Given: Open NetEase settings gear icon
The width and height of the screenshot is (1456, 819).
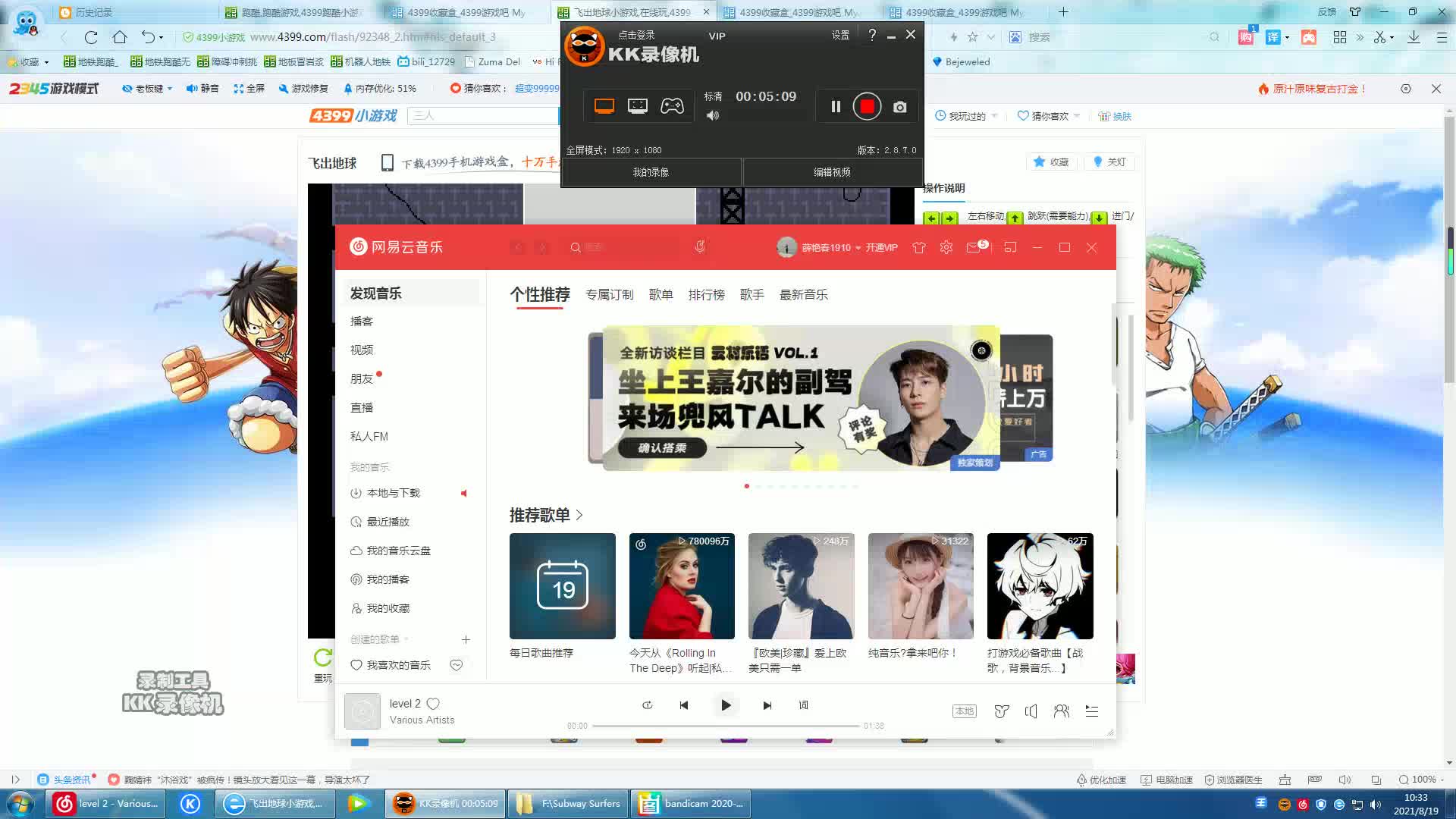Looking at the screenshot, I should click(946, 247).
